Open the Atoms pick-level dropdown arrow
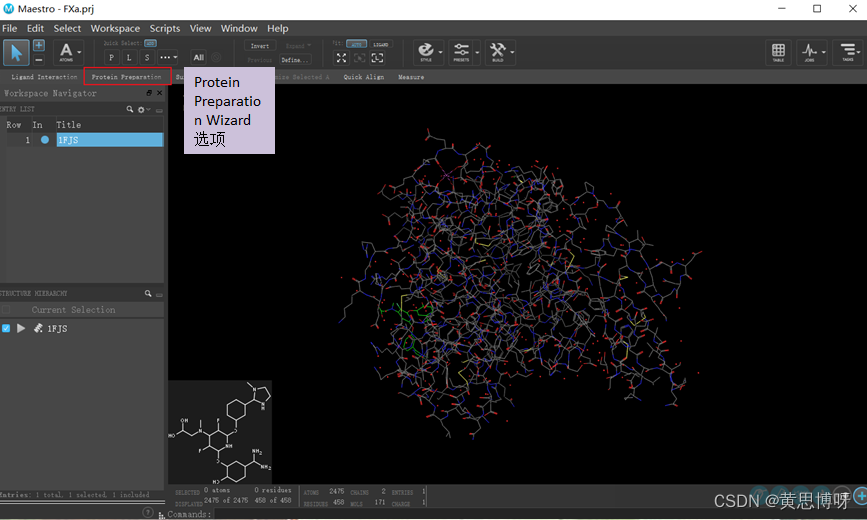Screen dimensions: 867x520 point(80,53)
